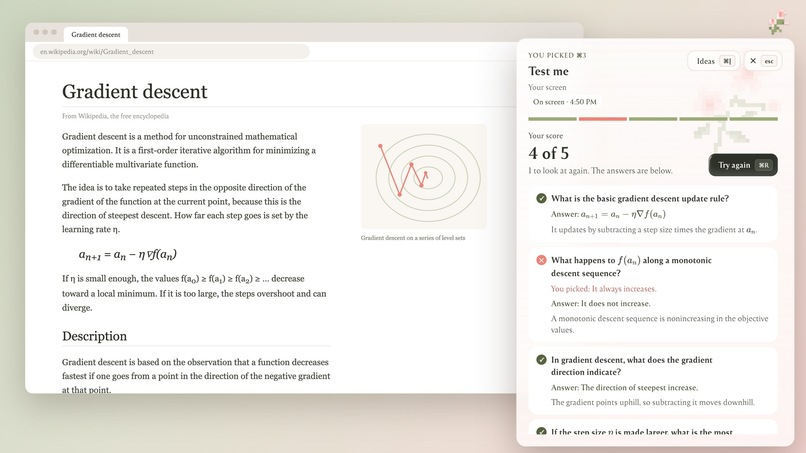
Task: Click the en.wikipedia.org address bar
Action: (x=171, y=51)
